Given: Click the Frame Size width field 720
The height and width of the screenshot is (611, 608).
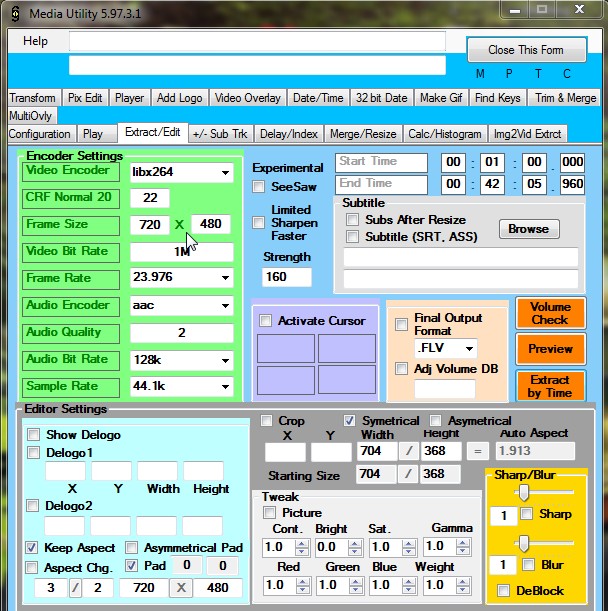Looking at the screenshot, I should tap(150, 225).
